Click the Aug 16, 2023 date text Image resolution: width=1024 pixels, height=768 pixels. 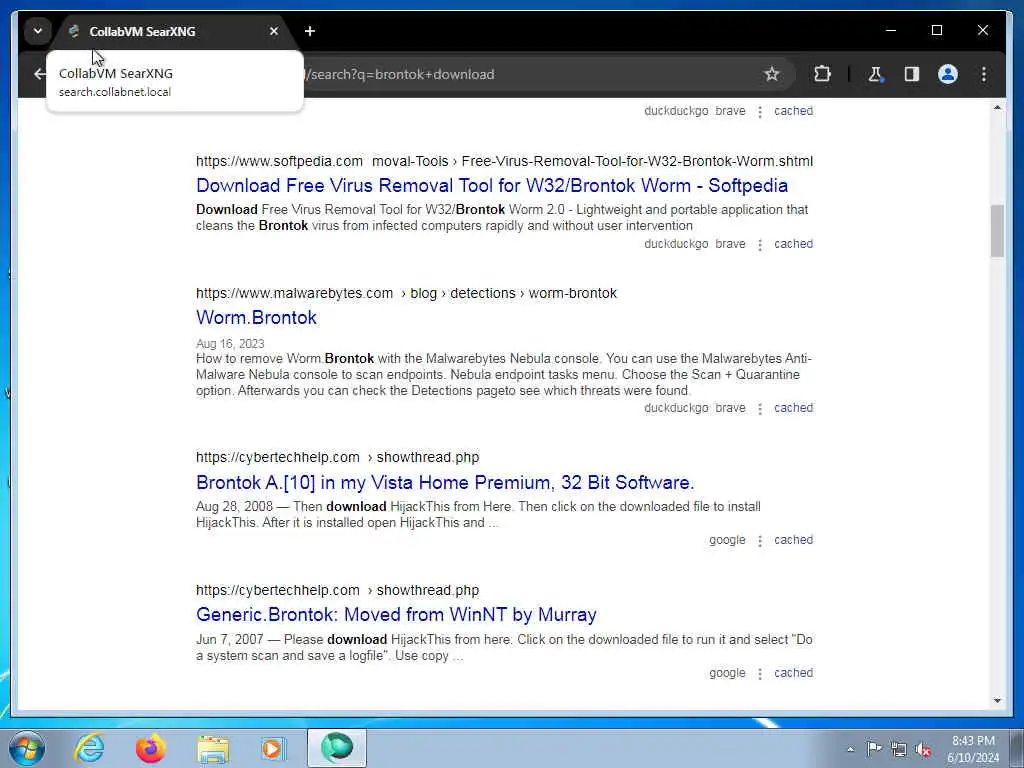[230, 344]
